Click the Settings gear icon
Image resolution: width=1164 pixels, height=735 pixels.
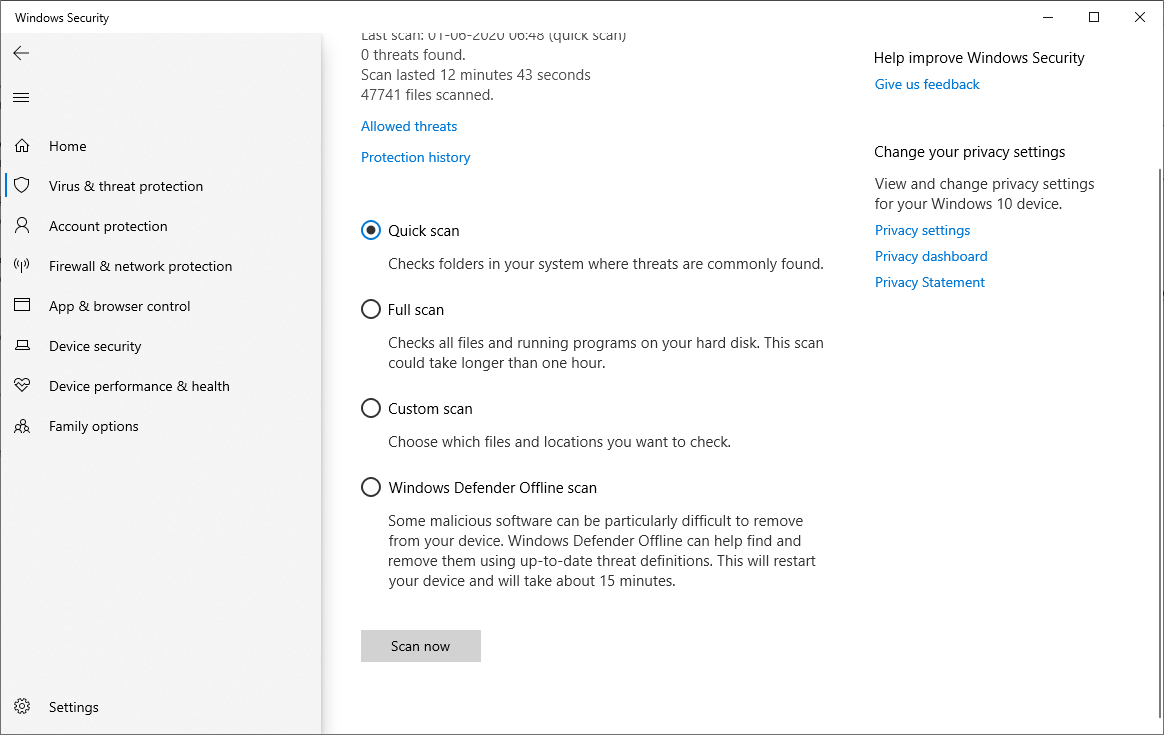pos(22,706)
